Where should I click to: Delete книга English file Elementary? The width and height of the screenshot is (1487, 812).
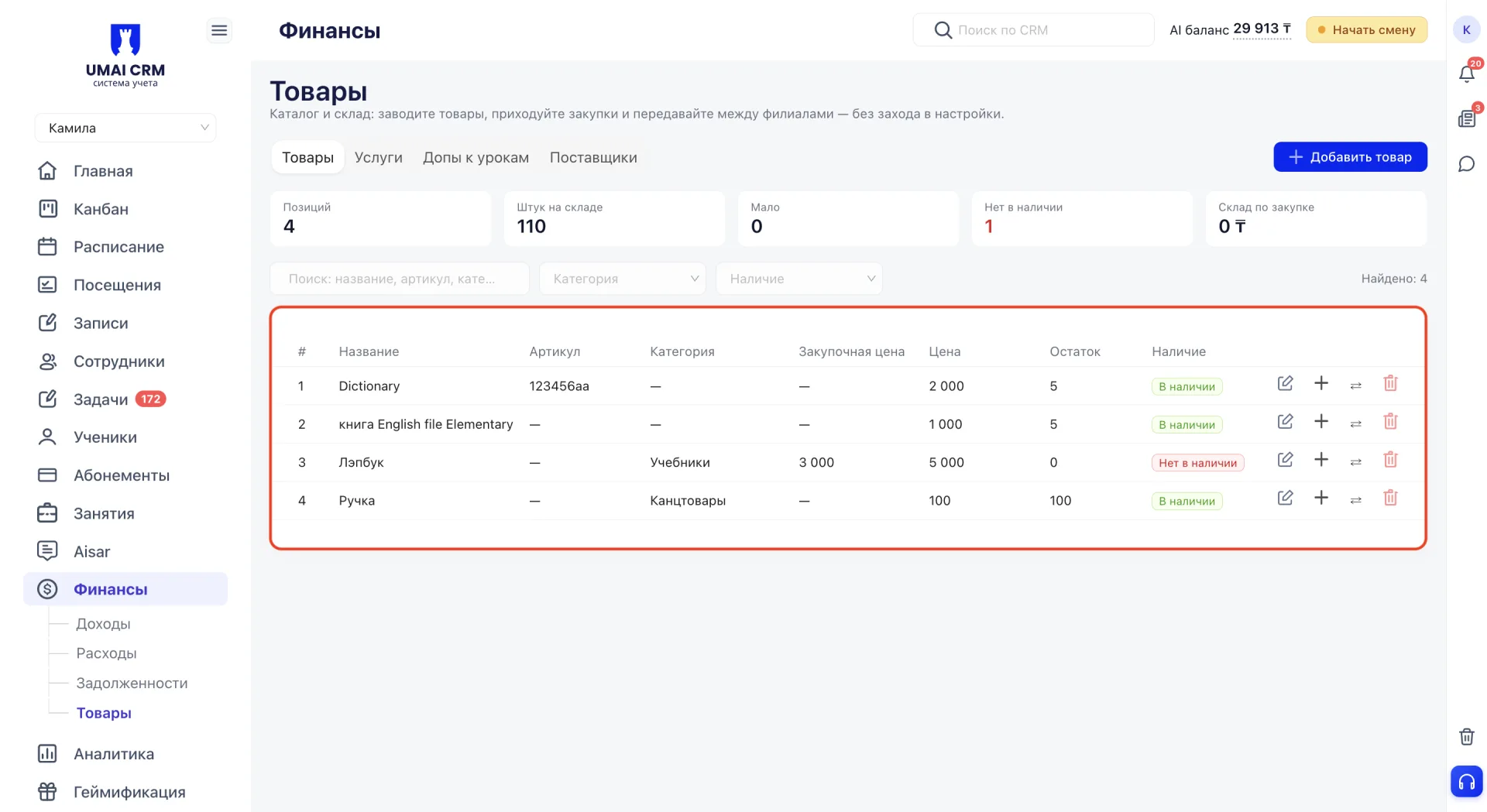(1391, 421)
